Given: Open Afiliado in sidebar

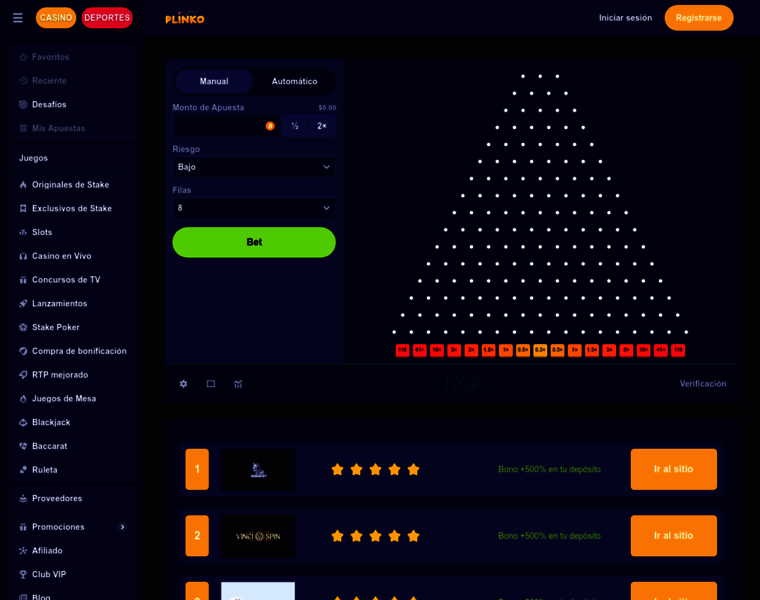Looking at the screenshot, I should (x=47, y=551).
